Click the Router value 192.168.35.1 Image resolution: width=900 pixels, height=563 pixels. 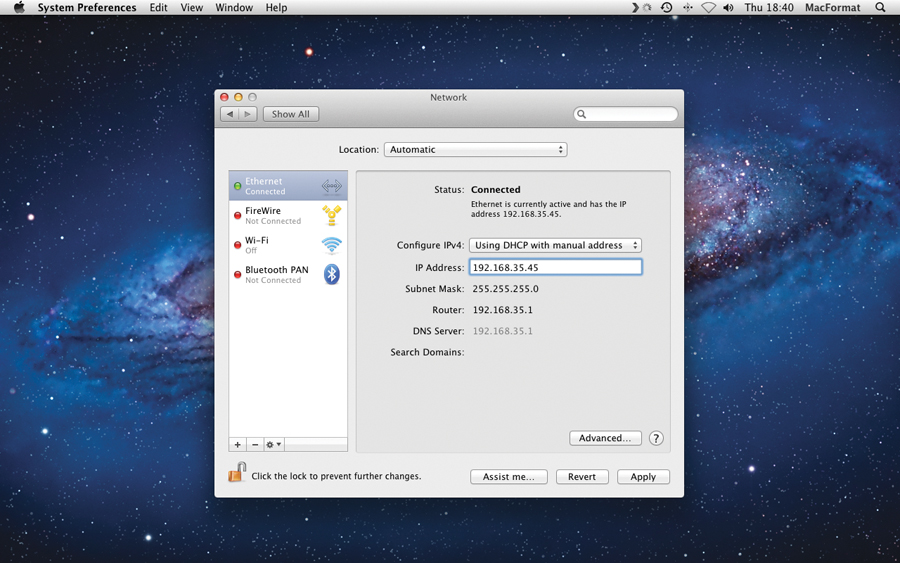point(503,310)
